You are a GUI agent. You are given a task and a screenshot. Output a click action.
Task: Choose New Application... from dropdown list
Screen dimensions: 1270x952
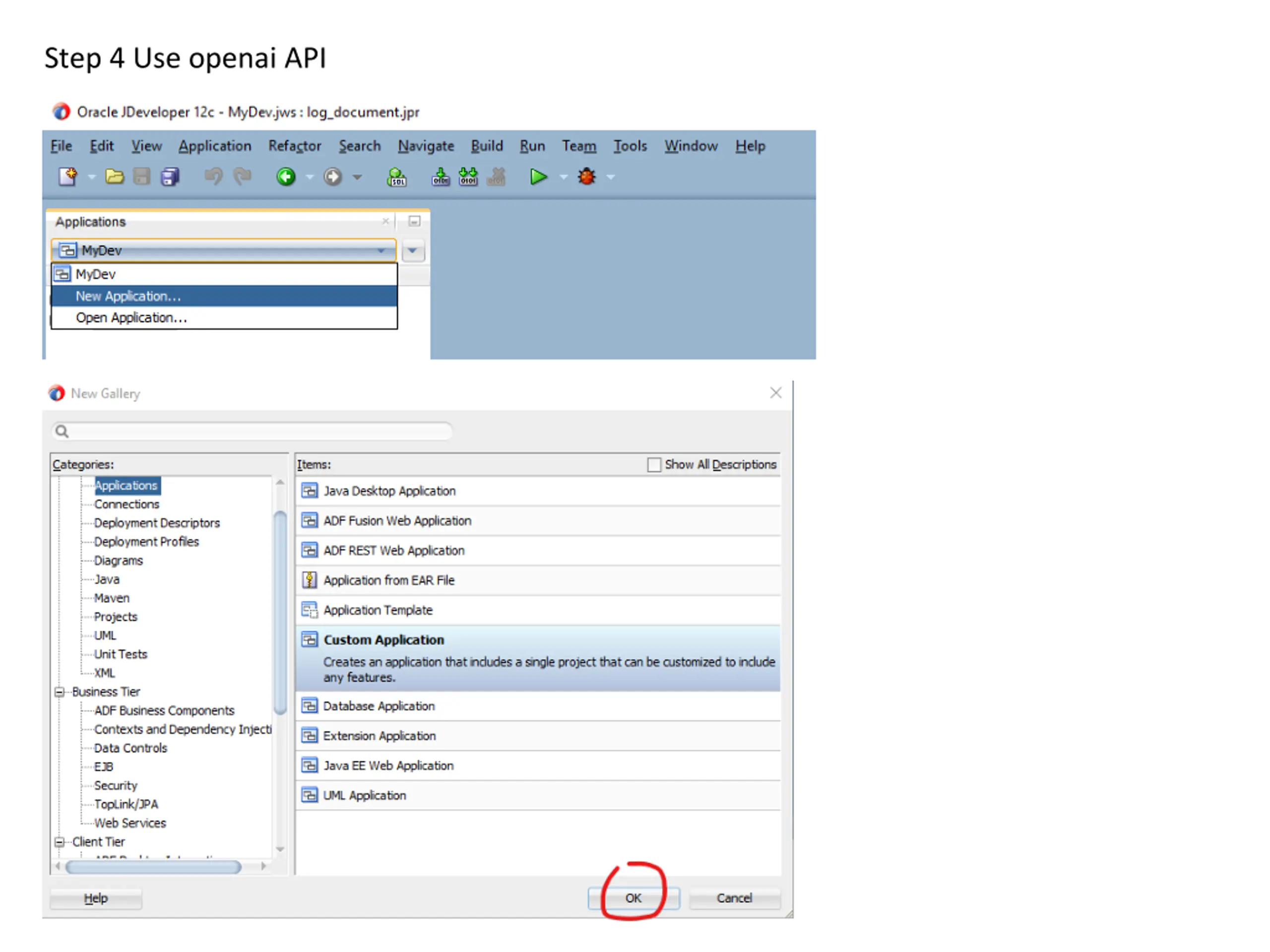coord(128,296)
